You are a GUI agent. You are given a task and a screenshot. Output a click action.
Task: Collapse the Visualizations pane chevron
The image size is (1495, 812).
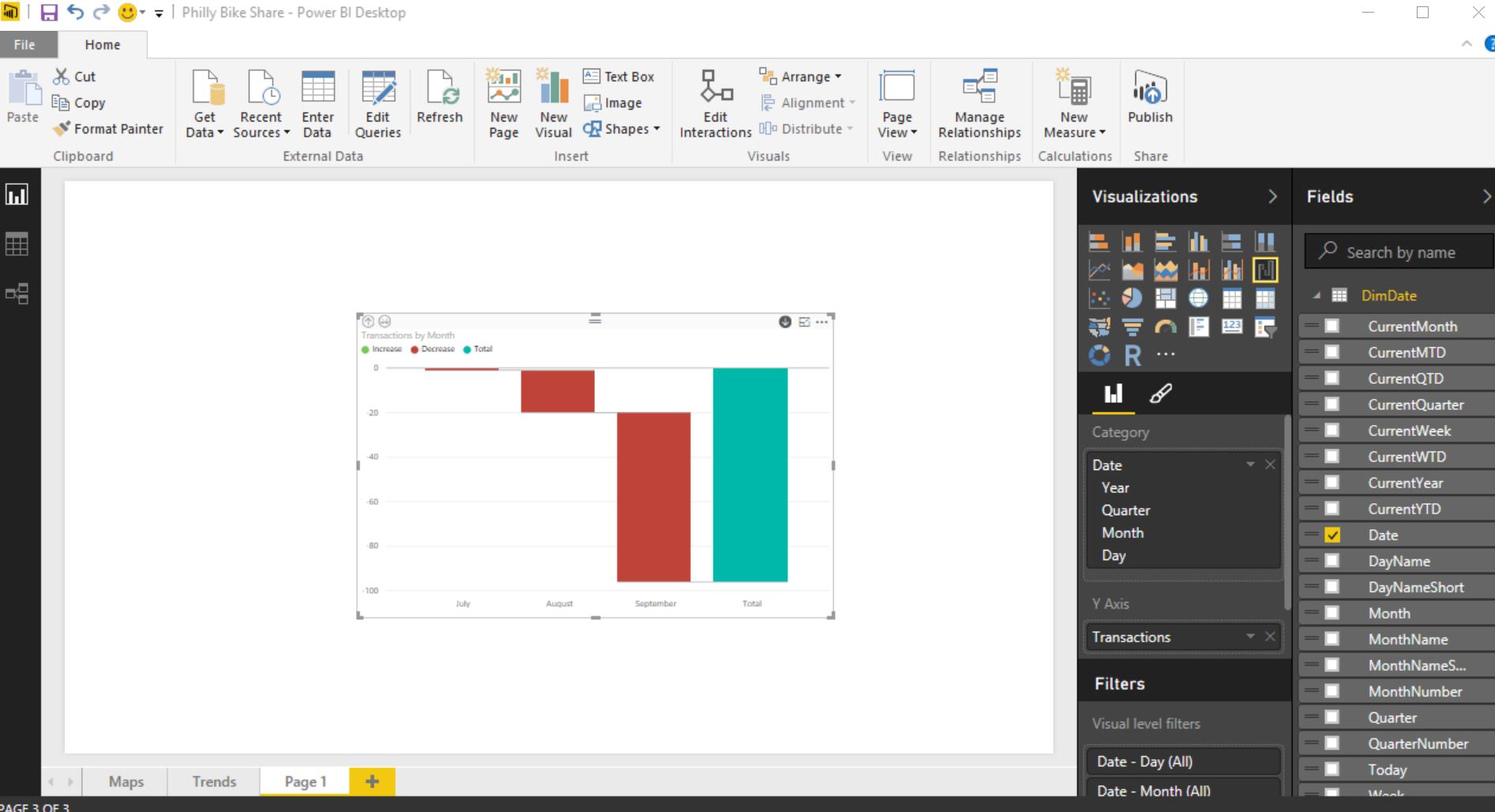coord(1272,197)
